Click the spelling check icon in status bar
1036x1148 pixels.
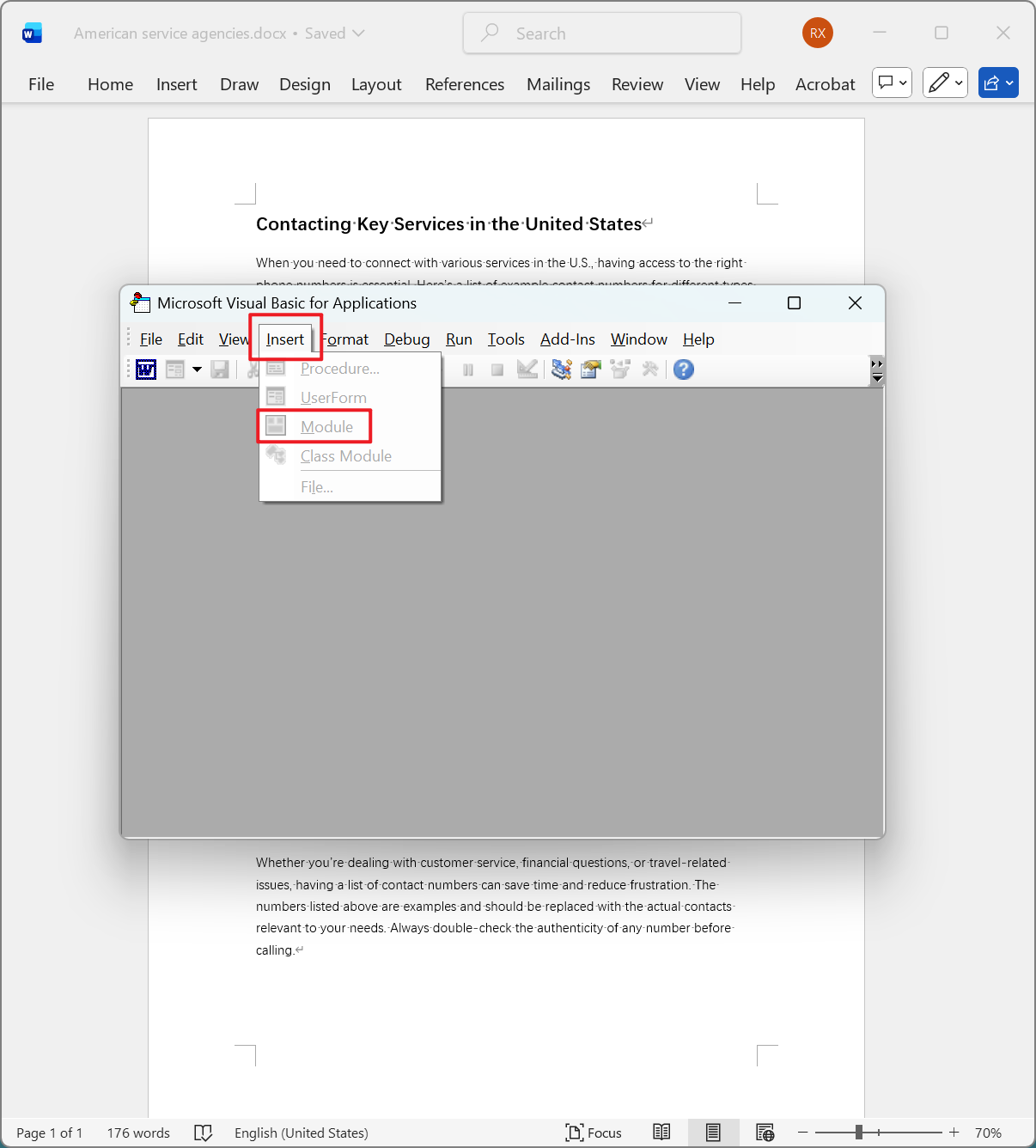[x=203, y=1133]
